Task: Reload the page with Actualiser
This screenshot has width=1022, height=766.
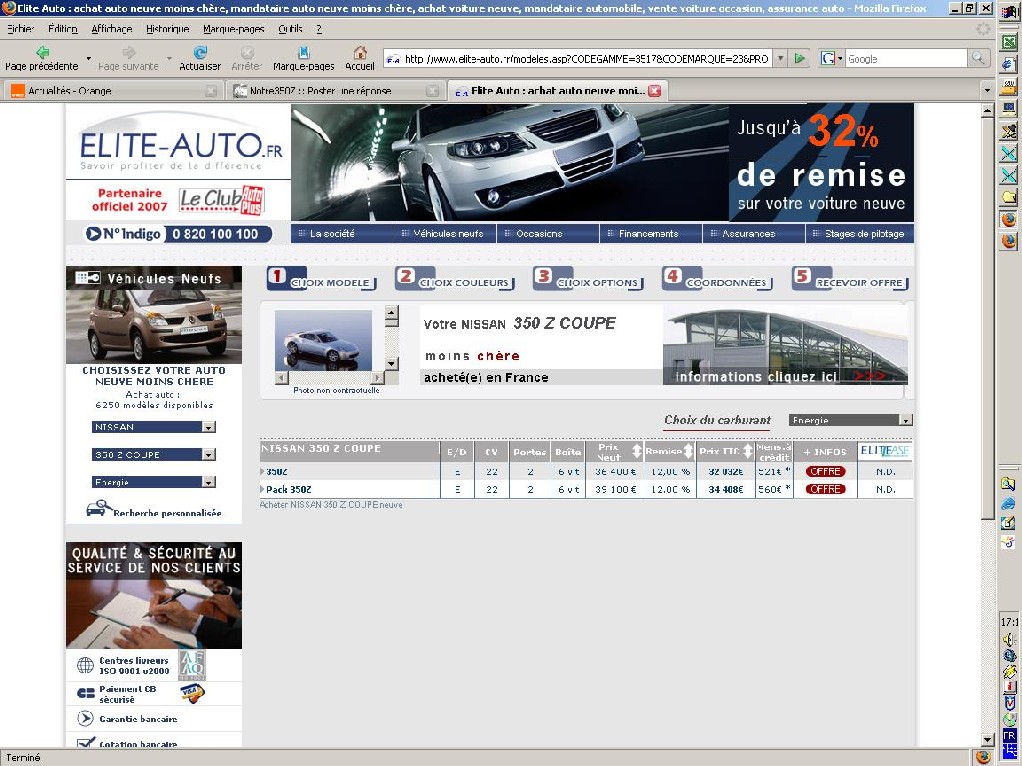Action: pyautogui.click(x=200, y=53)
